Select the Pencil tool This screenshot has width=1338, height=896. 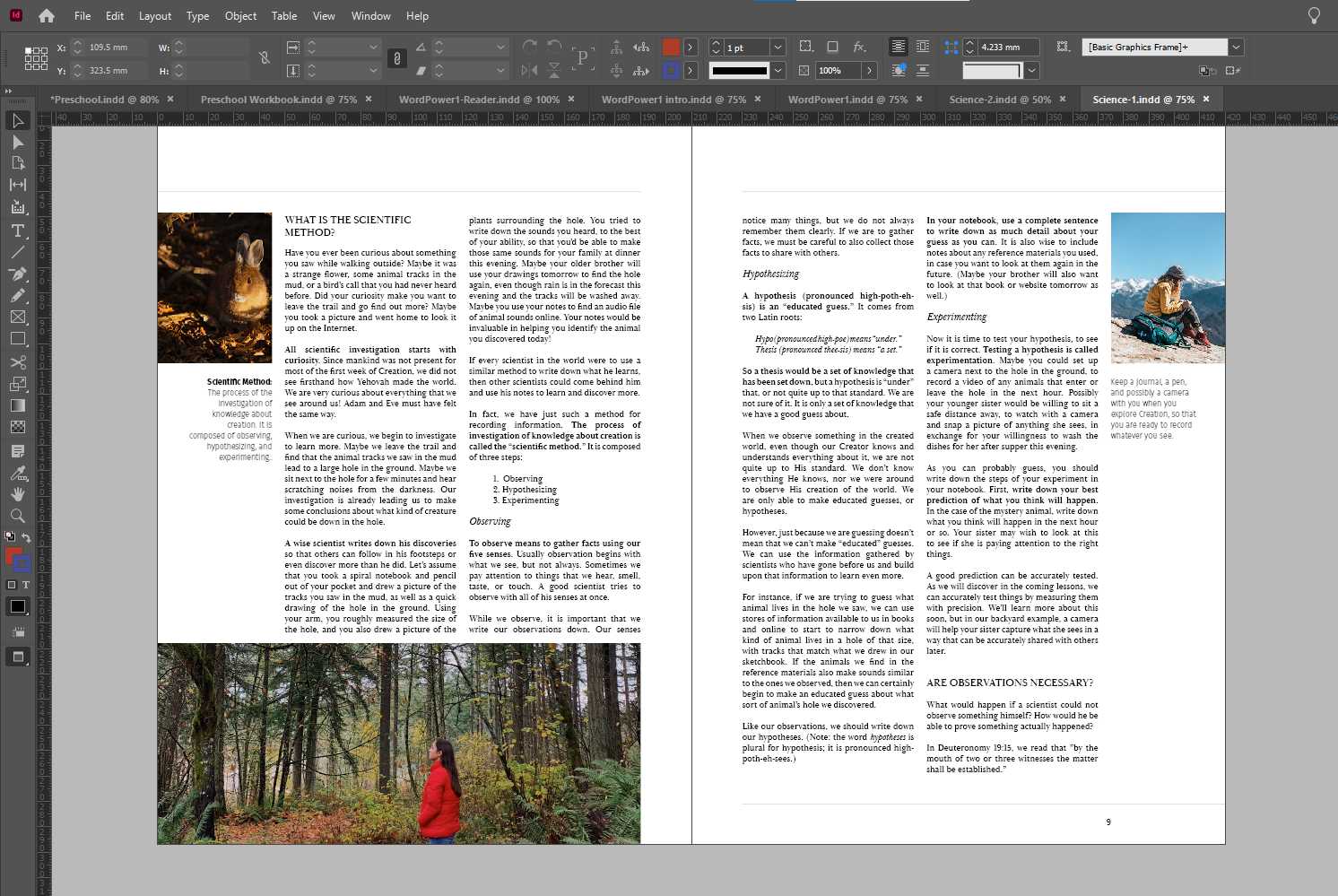pyautogui.click(x=17, y=295)
